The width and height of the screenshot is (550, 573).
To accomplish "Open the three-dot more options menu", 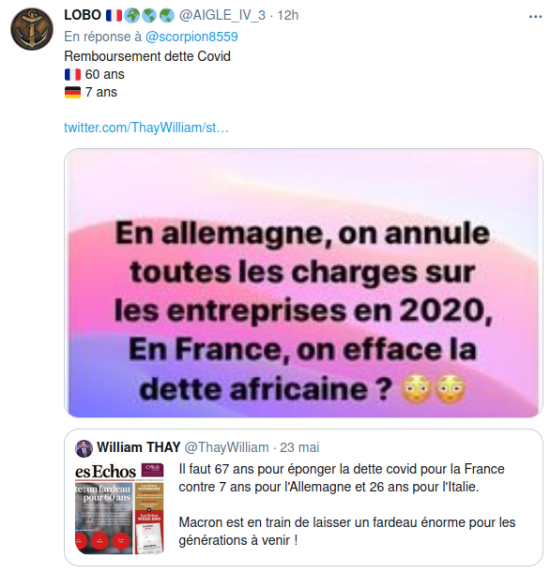I will (x=535, y=16).
